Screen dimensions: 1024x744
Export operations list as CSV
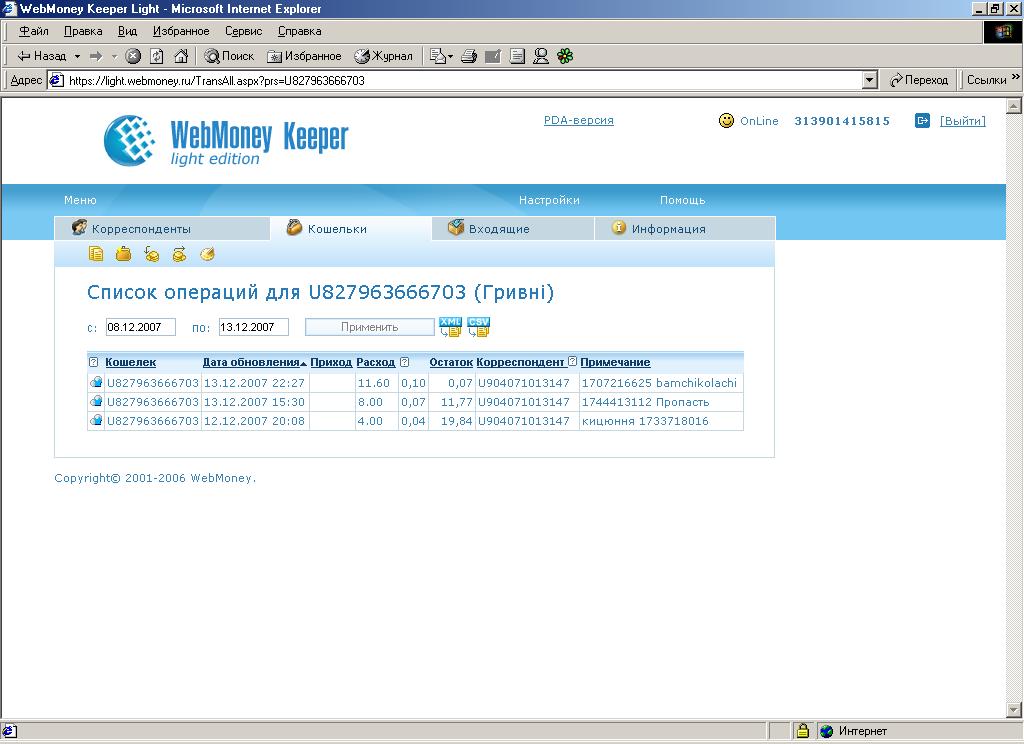(479, 327)
